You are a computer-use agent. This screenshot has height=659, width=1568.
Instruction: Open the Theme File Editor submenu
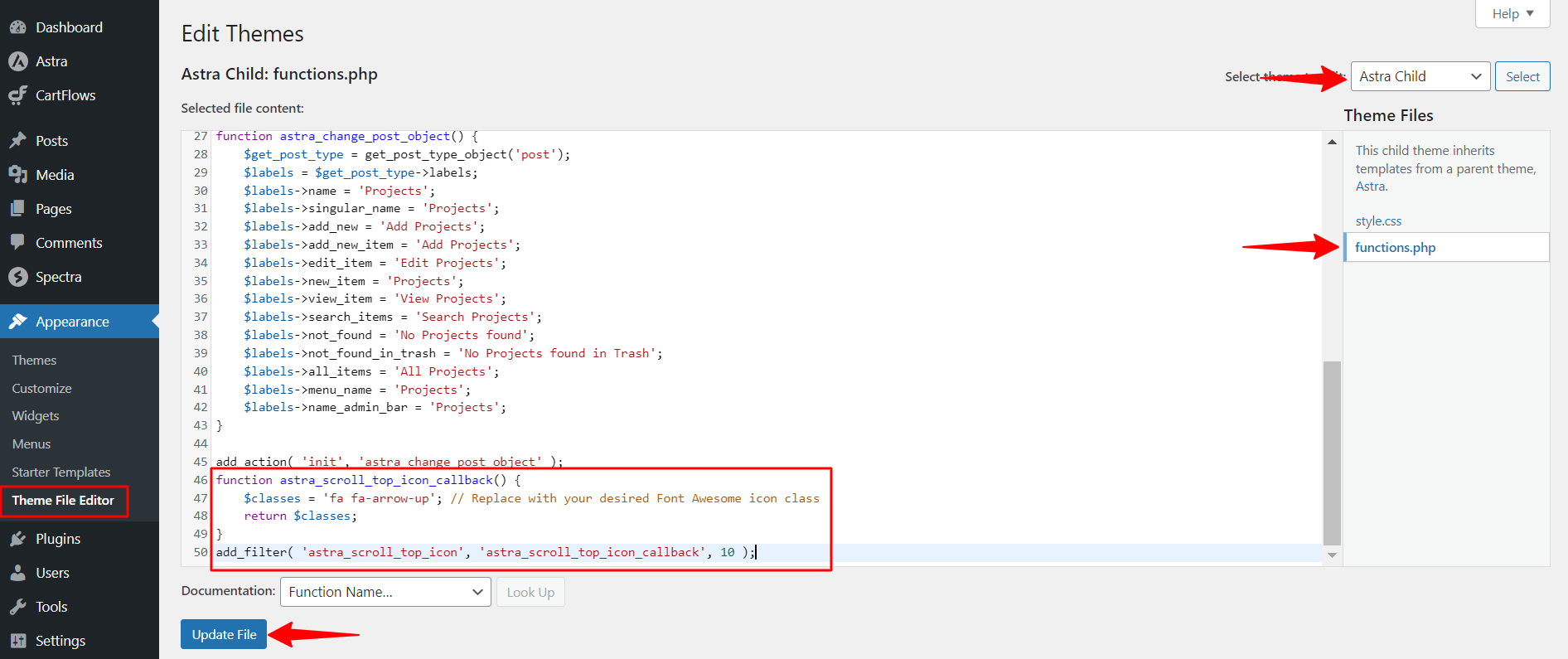click(x=63, y=501)
